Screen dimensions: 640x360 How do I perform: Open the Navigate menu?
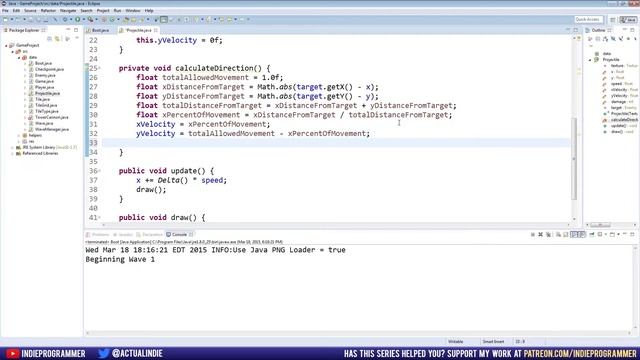pyautogui.click(x=68, y=11)
